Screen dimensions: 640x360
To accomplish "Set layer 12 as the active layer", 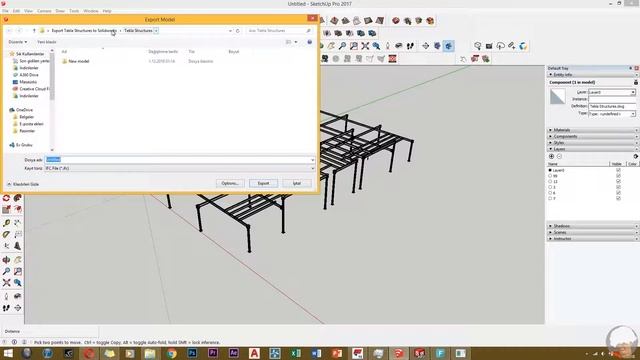I will pyautogui.click(x=550, y=182).
